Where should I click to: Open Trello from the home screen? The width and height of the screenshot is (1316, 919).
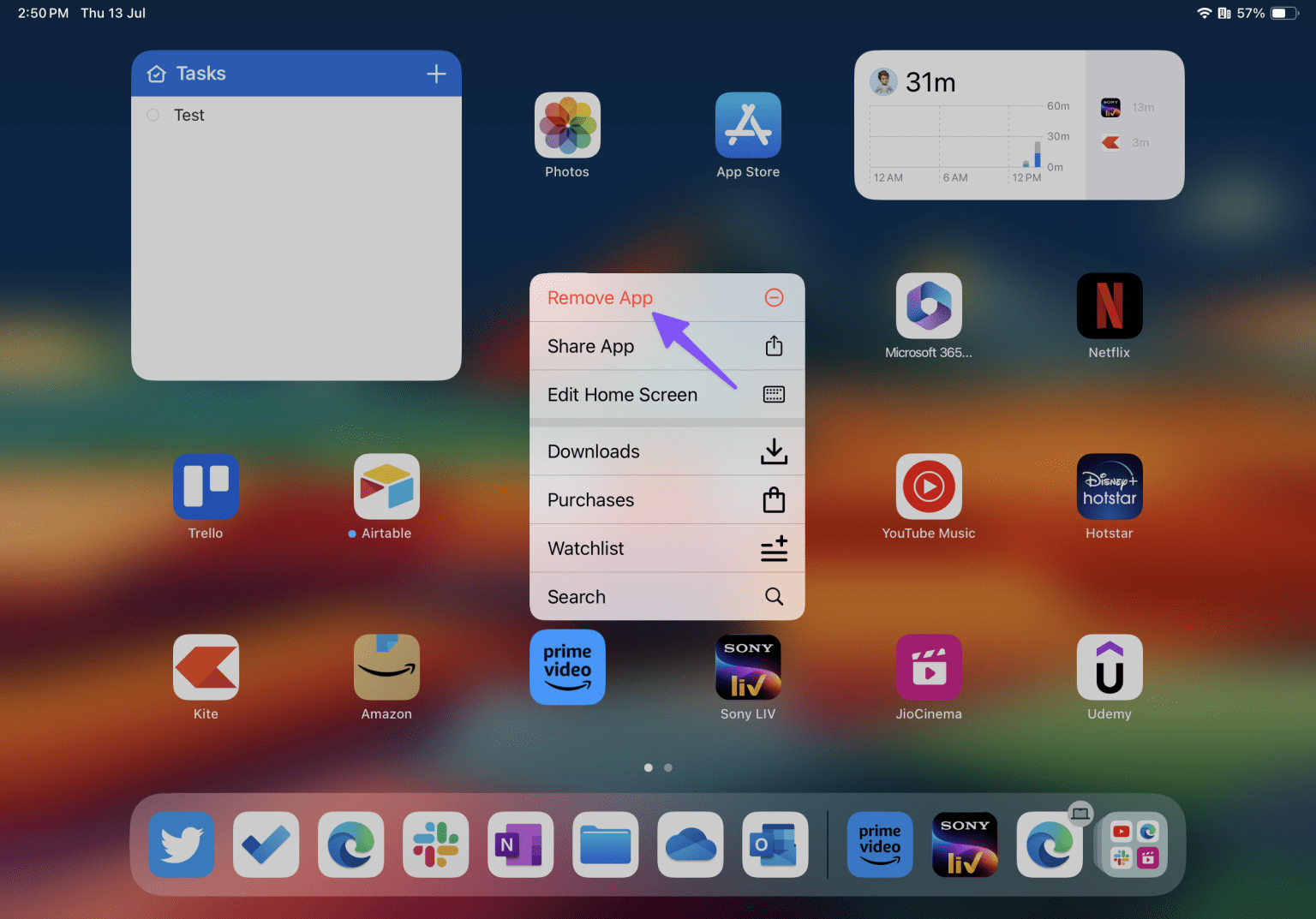pos(206,486)
